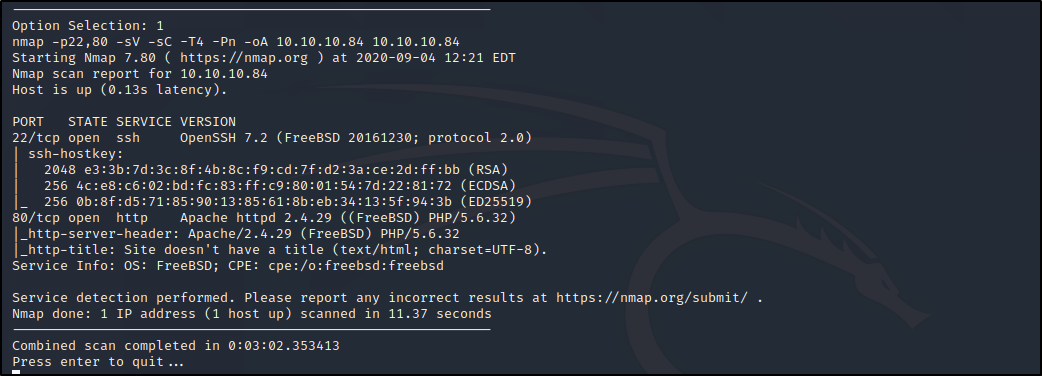
Task: Click the nmap -p22,80 command line
Action: pos(236,42)
